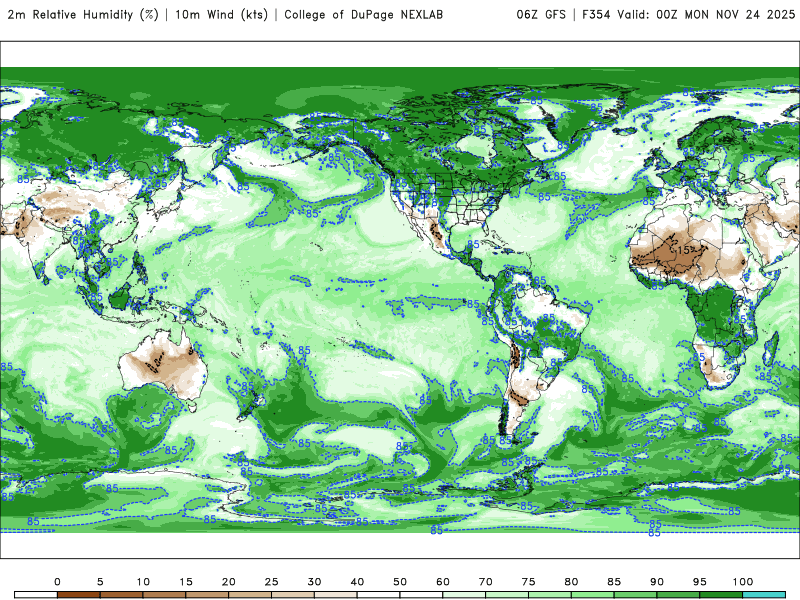This screenshot has width=800, height=600.
Task: Click the '75' tick label on color scale
Action: pyautogui.click(x=529, y=582)
